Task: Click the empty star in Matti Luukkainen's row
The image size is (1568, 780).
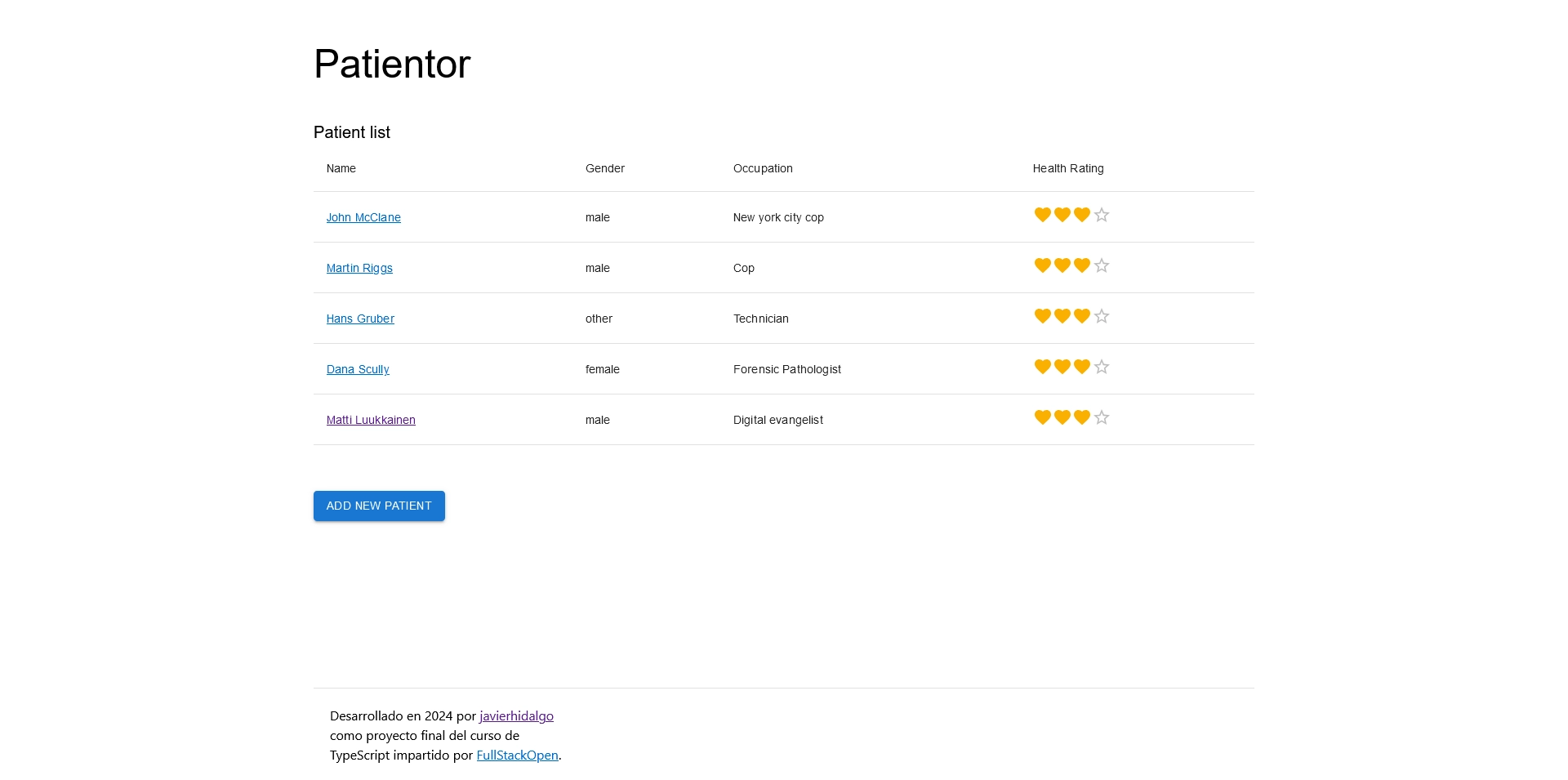Action: (x=1102, y=417)
